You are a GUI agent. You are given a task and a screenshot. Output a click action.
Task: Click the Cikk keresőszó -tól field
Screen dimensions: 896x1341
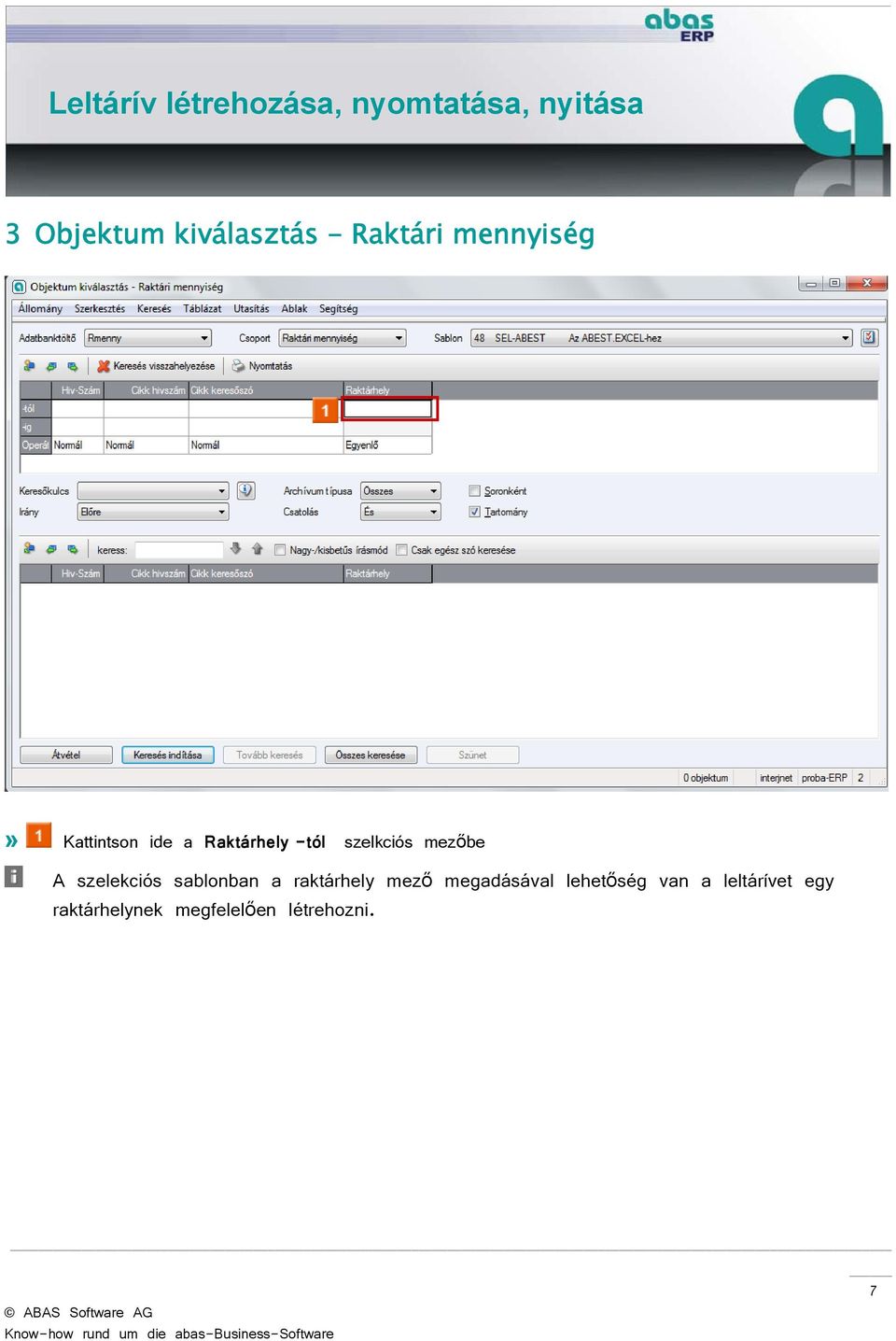266,408
